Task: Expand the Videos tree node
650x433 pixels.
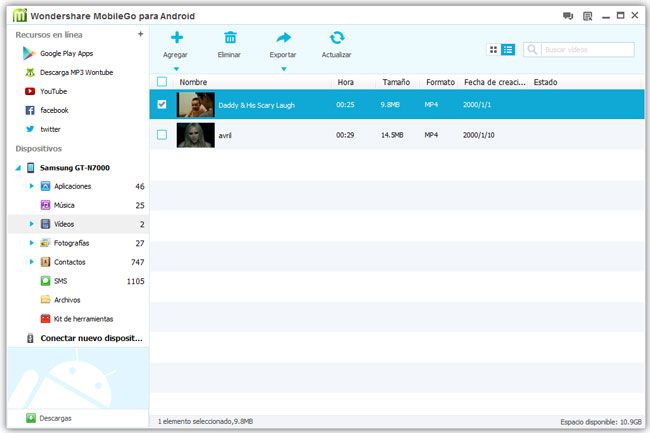Action: (31, 224)
